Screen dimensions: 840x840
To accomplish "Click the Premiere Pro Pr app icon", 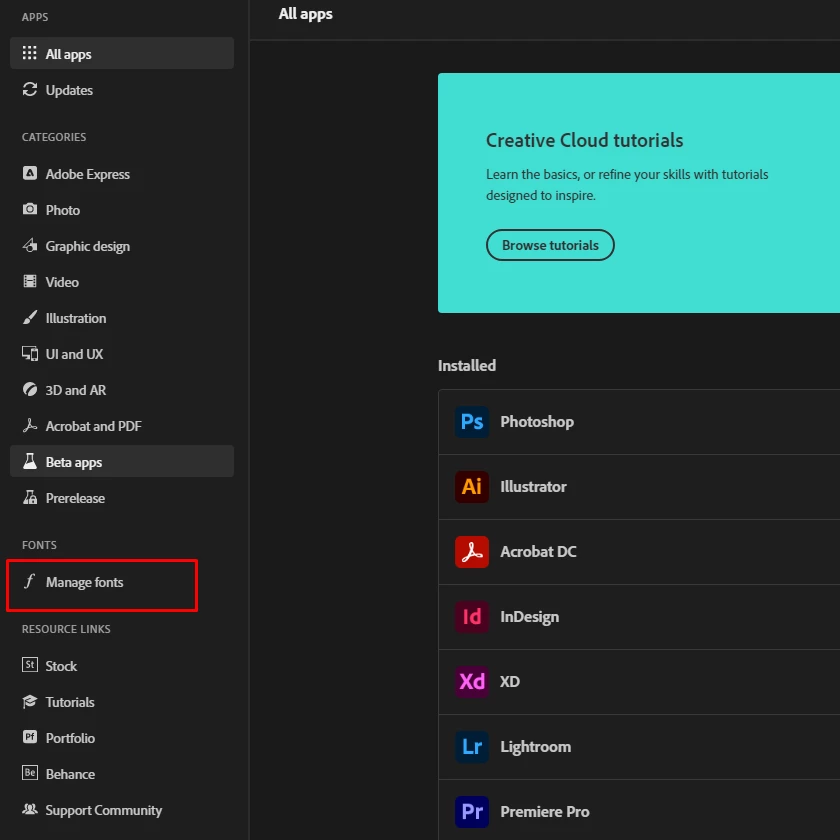I will click(x=472, y=812).
